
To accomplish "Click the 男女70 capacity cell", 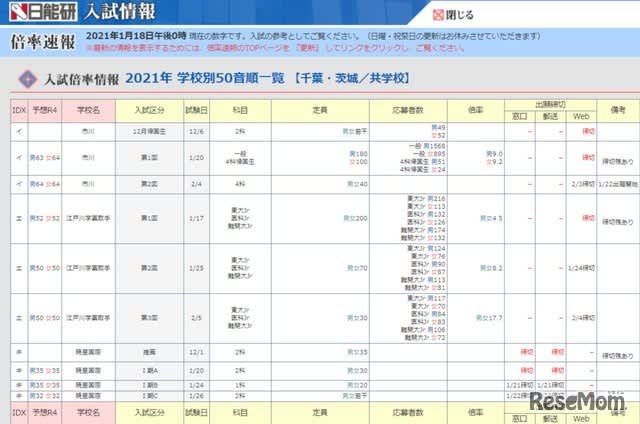I will point(320,269).
